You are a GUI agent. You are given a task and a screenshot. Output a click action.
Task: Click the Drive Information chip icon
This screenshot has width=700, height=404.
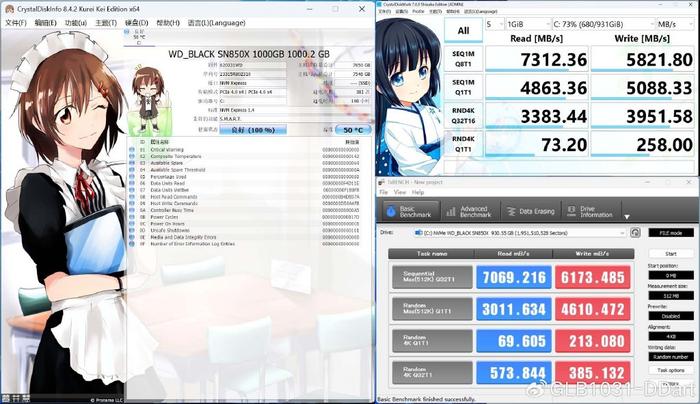pos(571,211)
